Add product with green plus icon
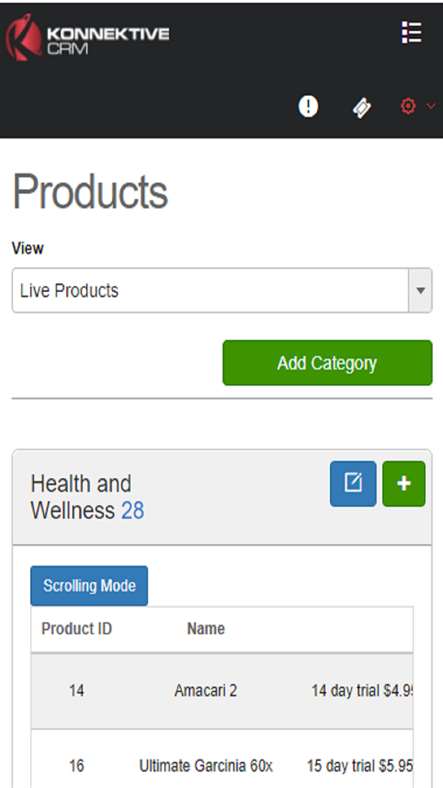This screenshot has height=788, width=443. coord(404,483)
